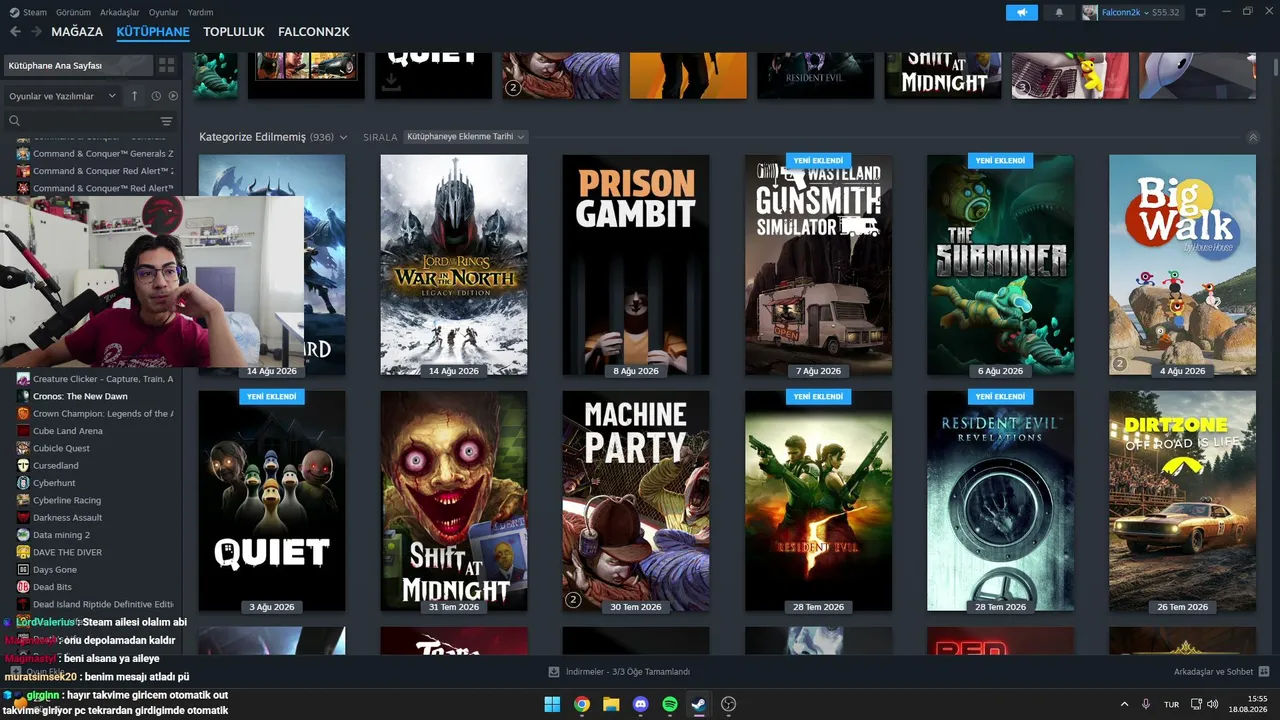The height and width of the screenshot is (720, 1280).
Task: Open the Machine Party game cover
Action: 636,501
